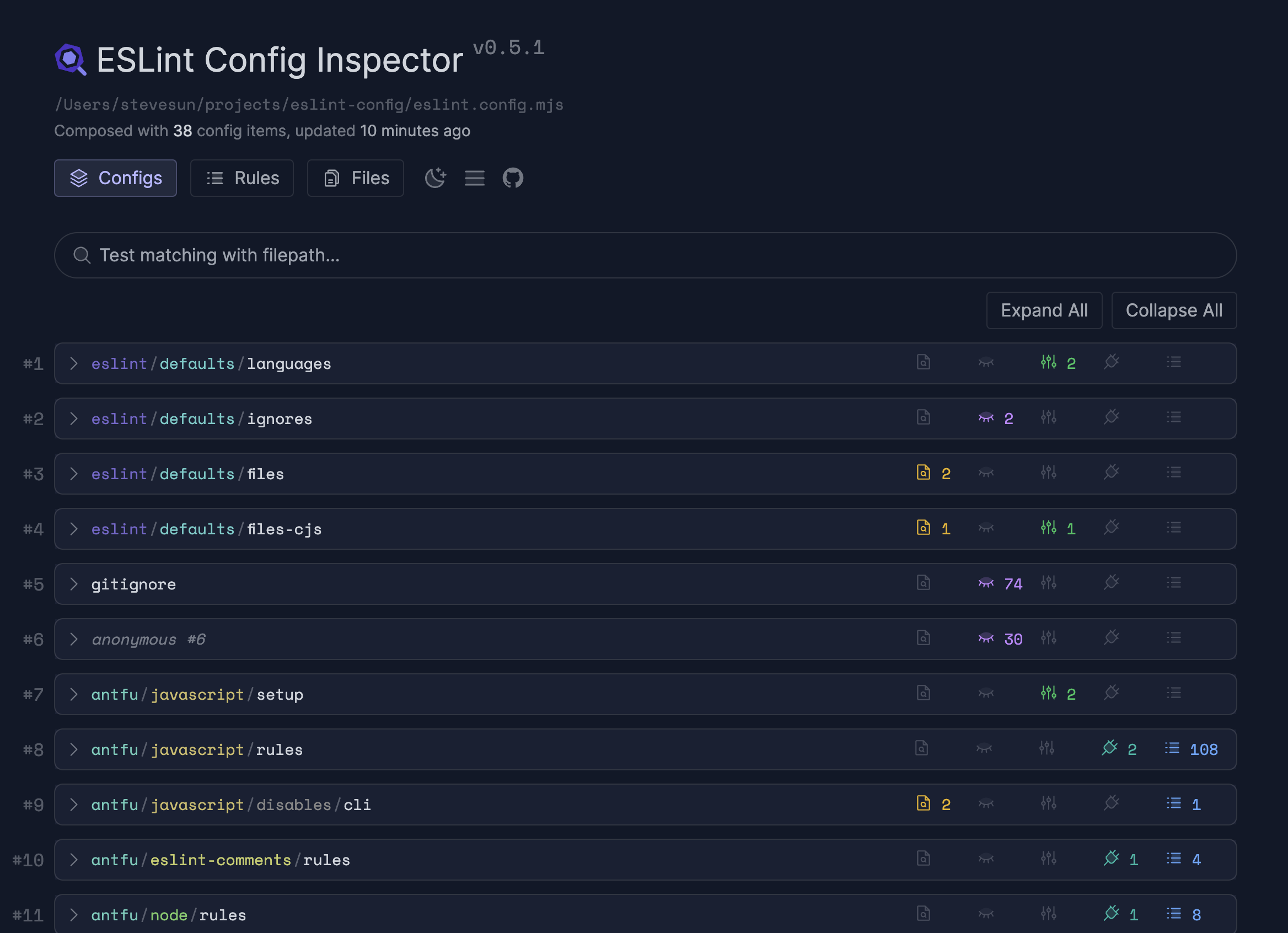Click the Collapse All button
This screenshot has height=933, width=1288.
point(1173,310)
